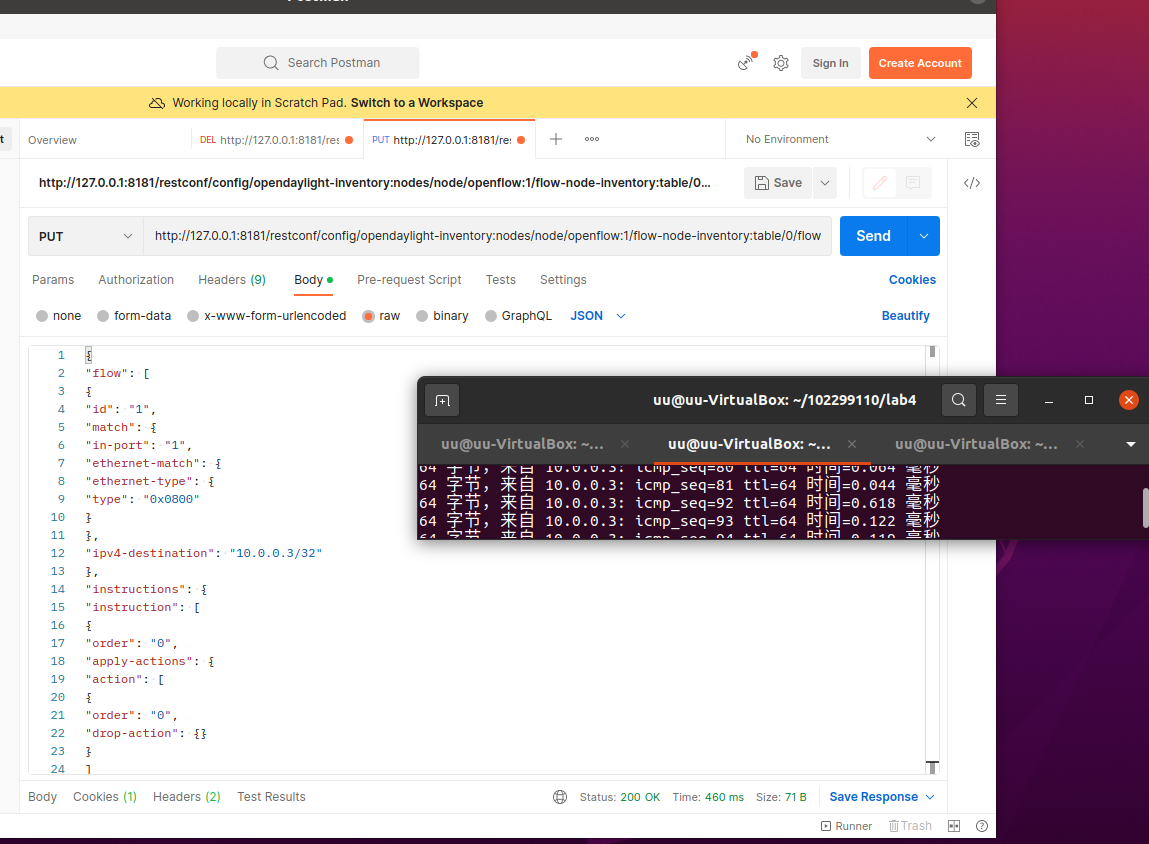Open the JSON format dropdown

pos(598,316)
